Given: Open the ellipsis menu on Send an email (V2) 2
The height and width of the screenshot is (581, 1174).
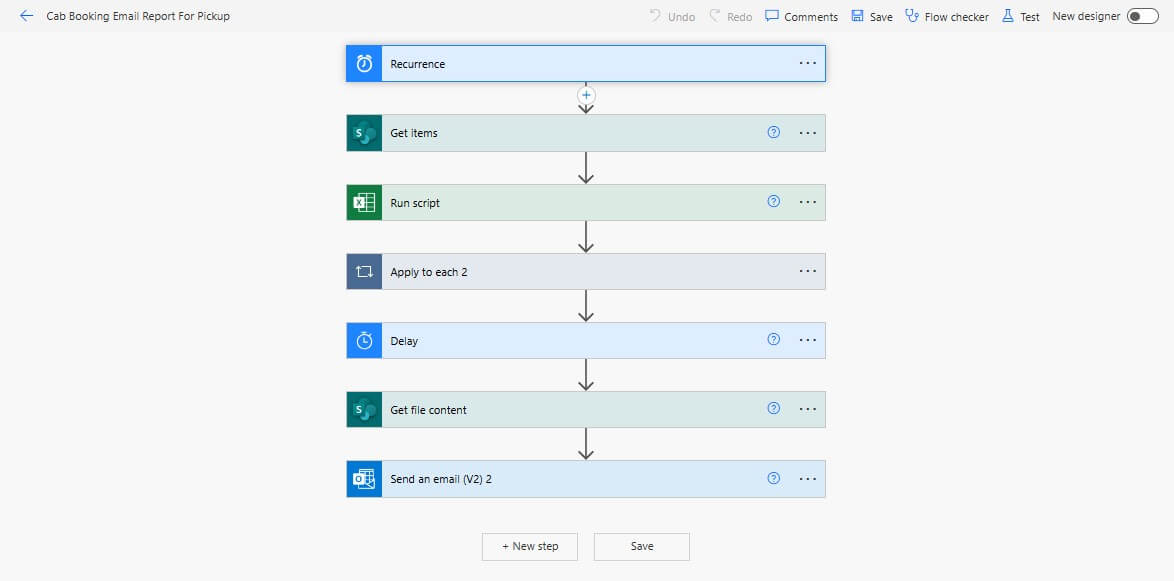Looking at the screenshot, I should click(807, 478).
